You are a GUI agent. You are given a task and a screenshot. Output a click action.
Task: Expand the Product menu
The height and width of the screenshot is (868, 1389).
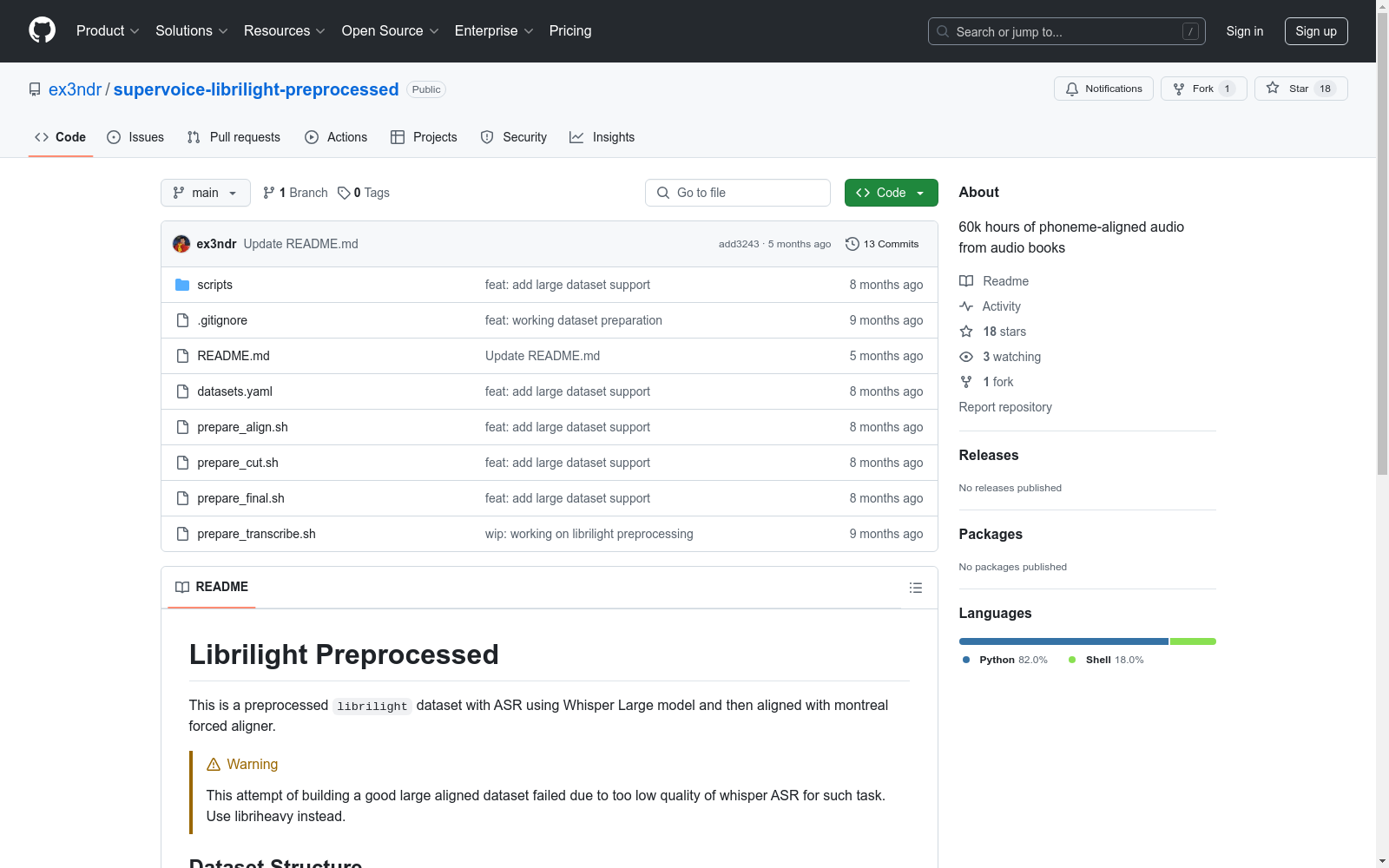(x=108, y=30)
